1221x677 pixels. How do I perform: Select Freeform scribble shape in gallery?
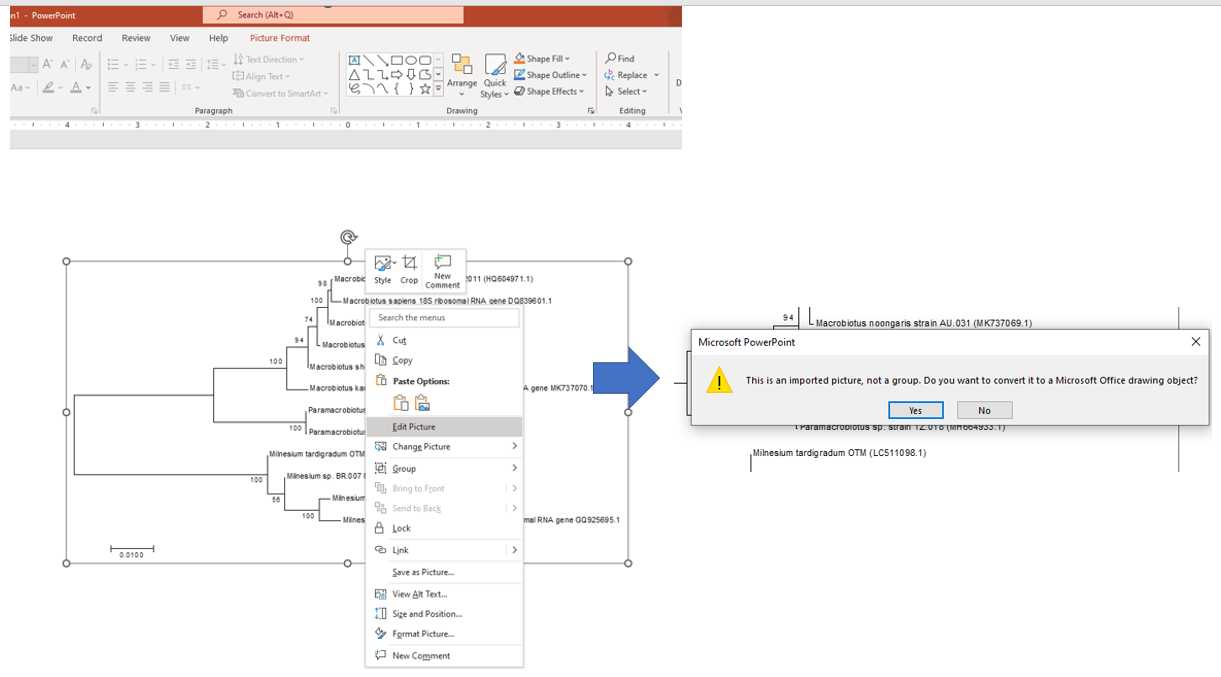point(354,89)
